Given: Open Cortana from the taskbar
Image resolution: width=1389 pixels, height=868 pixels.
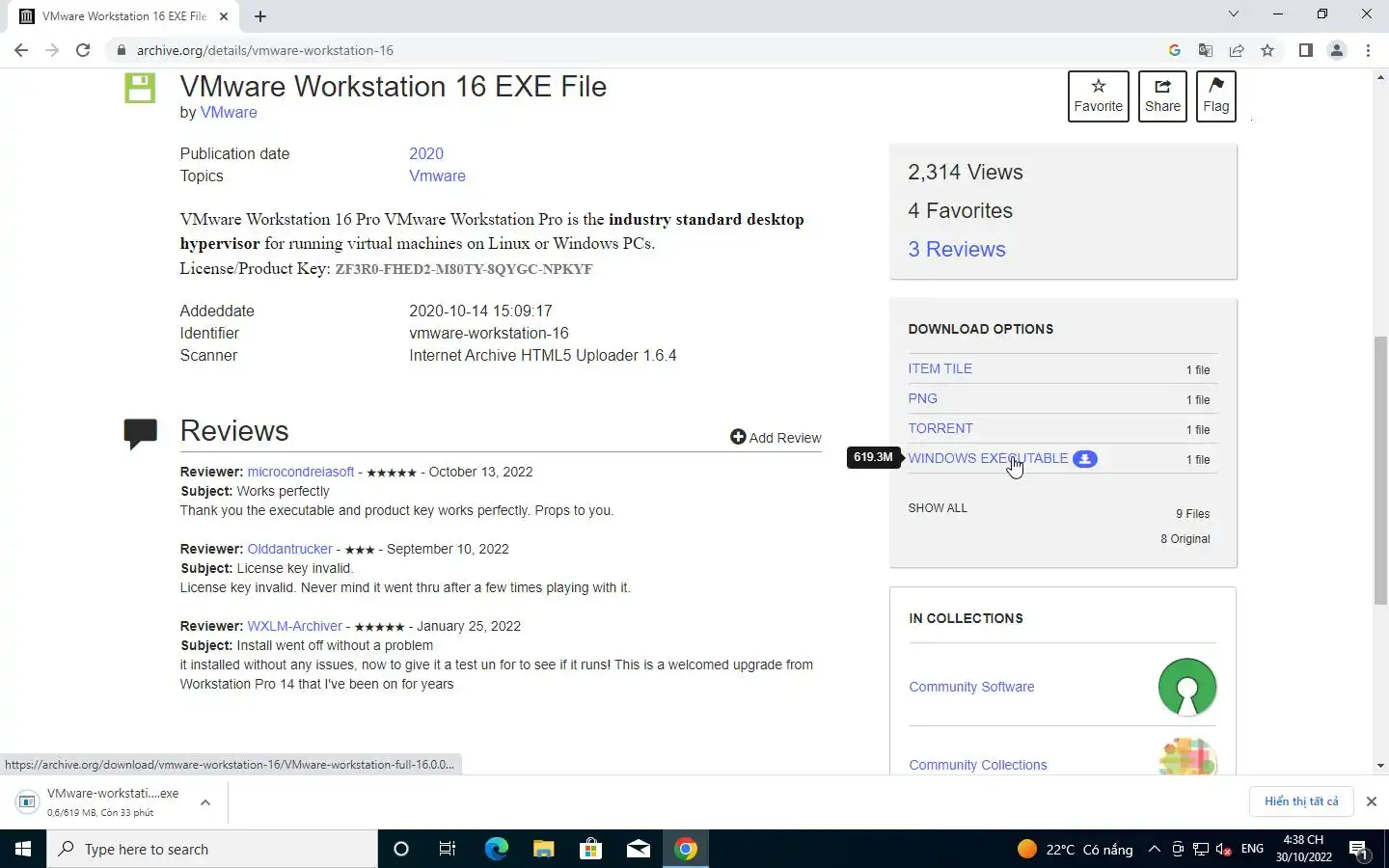Looking at the screenshot, I should coord(401,849).
